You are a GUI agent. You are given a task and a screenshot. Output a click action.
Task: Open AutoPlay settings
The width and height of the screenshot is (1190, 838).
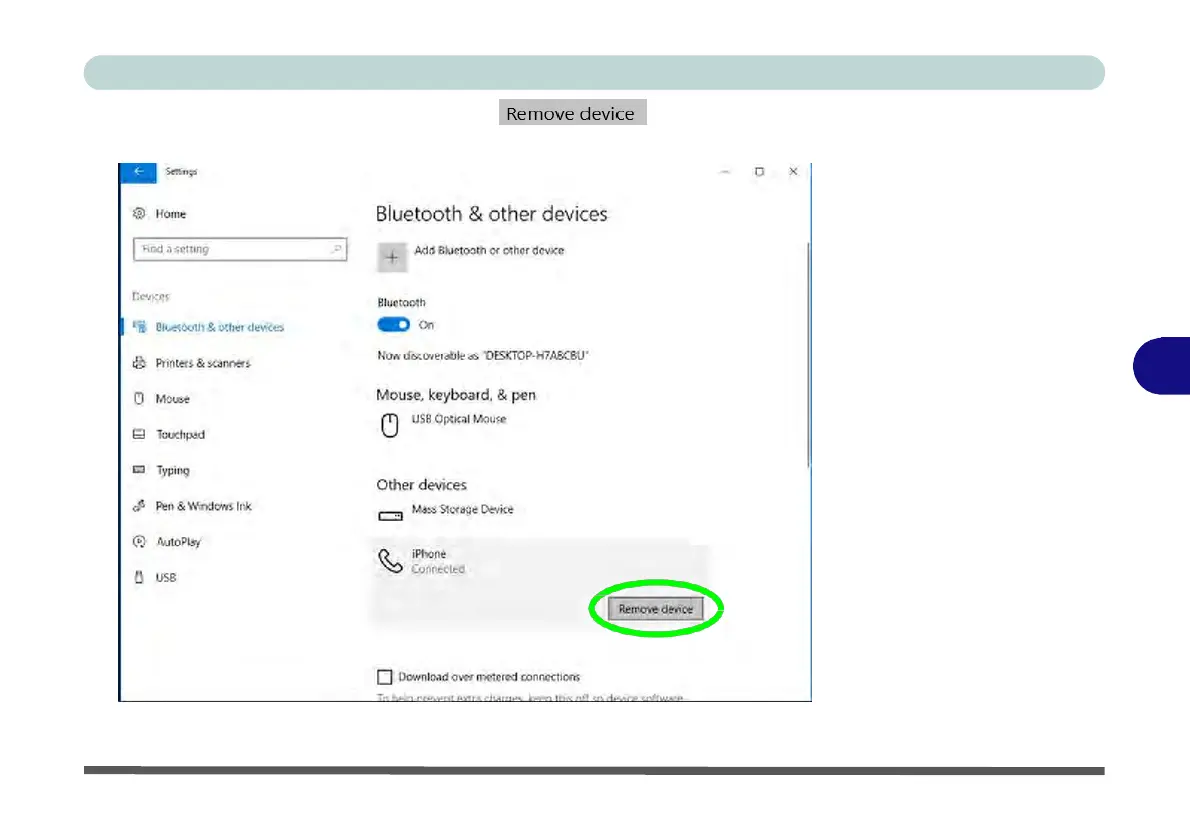[x=178, y=542]
